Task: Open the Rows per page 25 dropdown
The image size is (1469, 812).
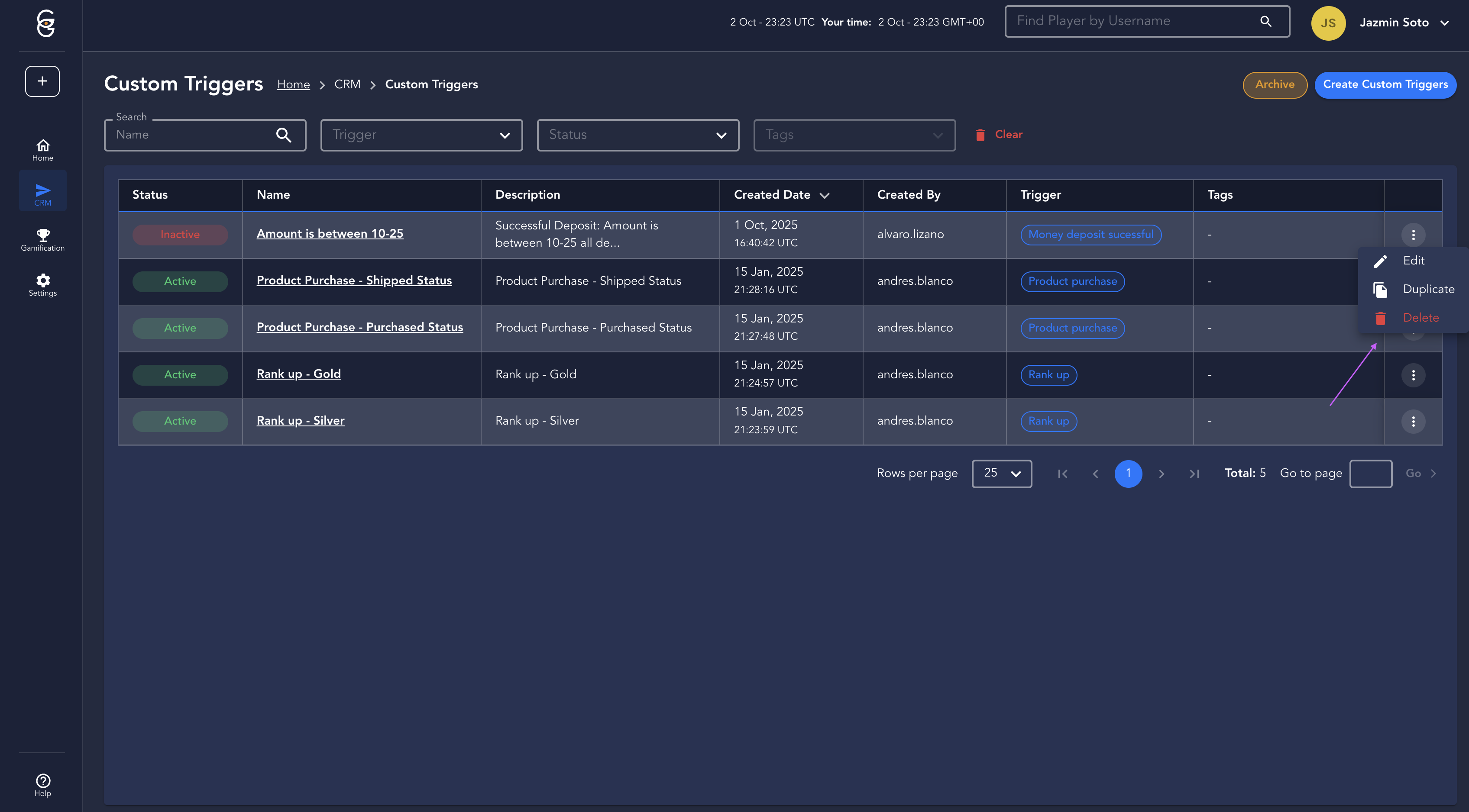Action: pos(1001,474)
